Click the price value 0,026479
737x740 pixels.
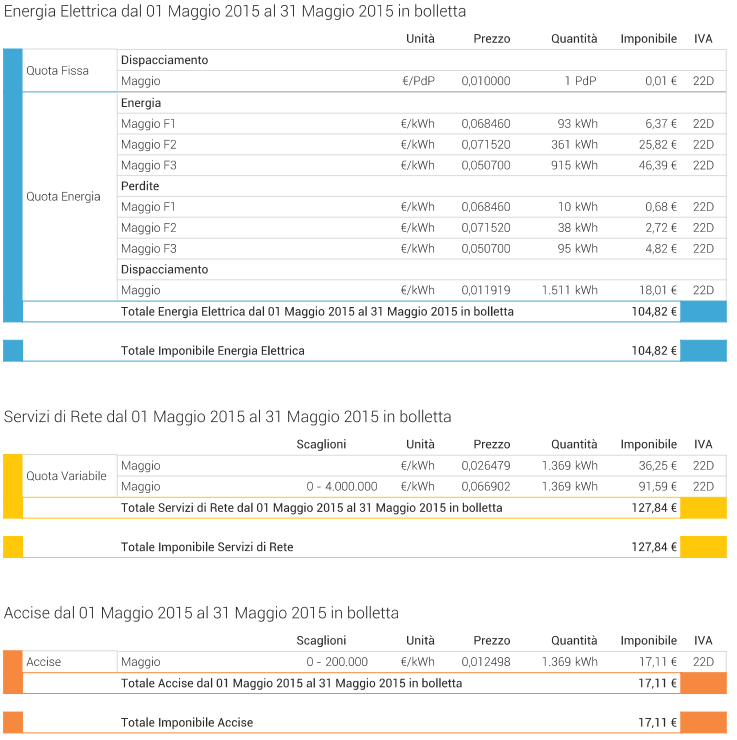(x=486, y=465)
